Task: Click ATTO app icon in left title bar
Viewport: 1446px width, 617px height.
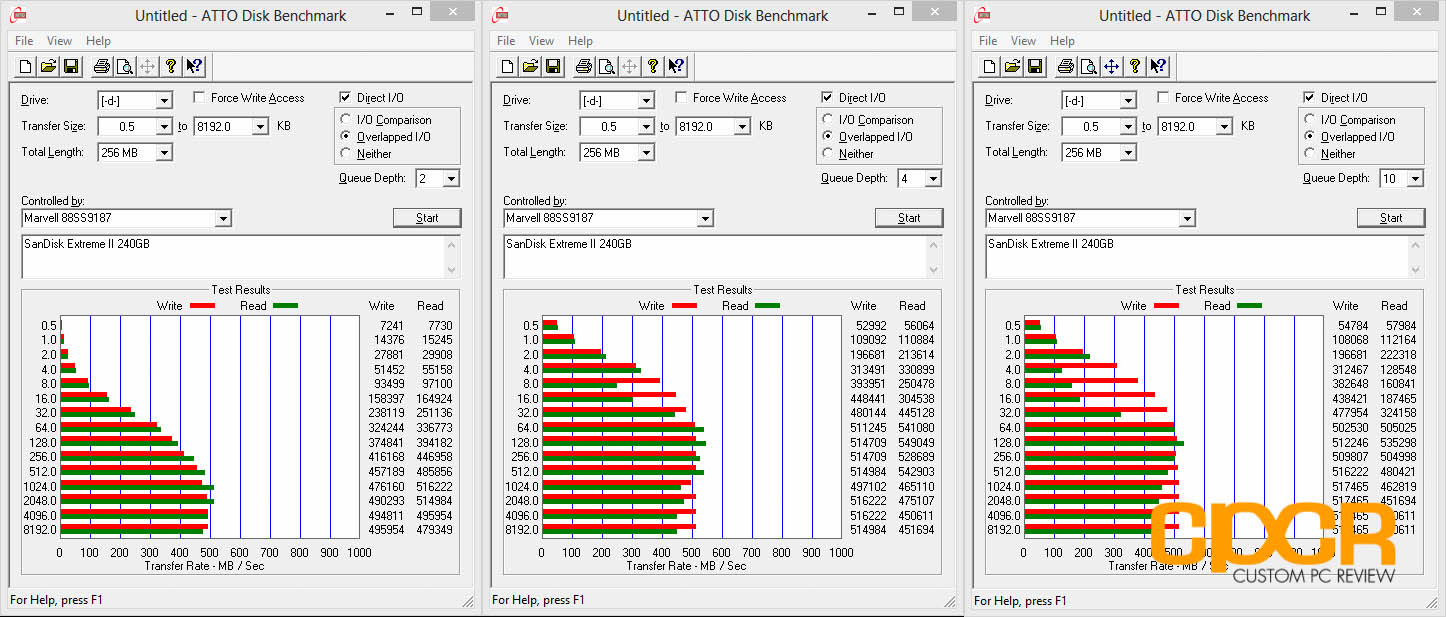Action: click(18, 15)
